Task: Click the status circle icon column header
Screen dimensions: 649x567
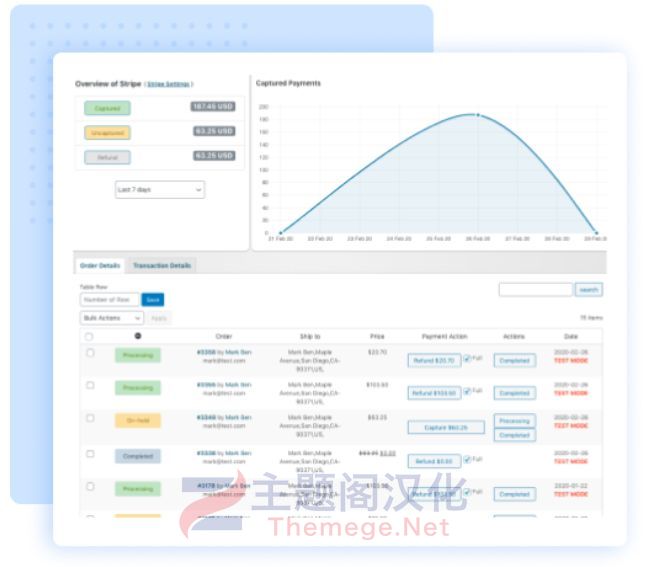Action: coord(138,336)
